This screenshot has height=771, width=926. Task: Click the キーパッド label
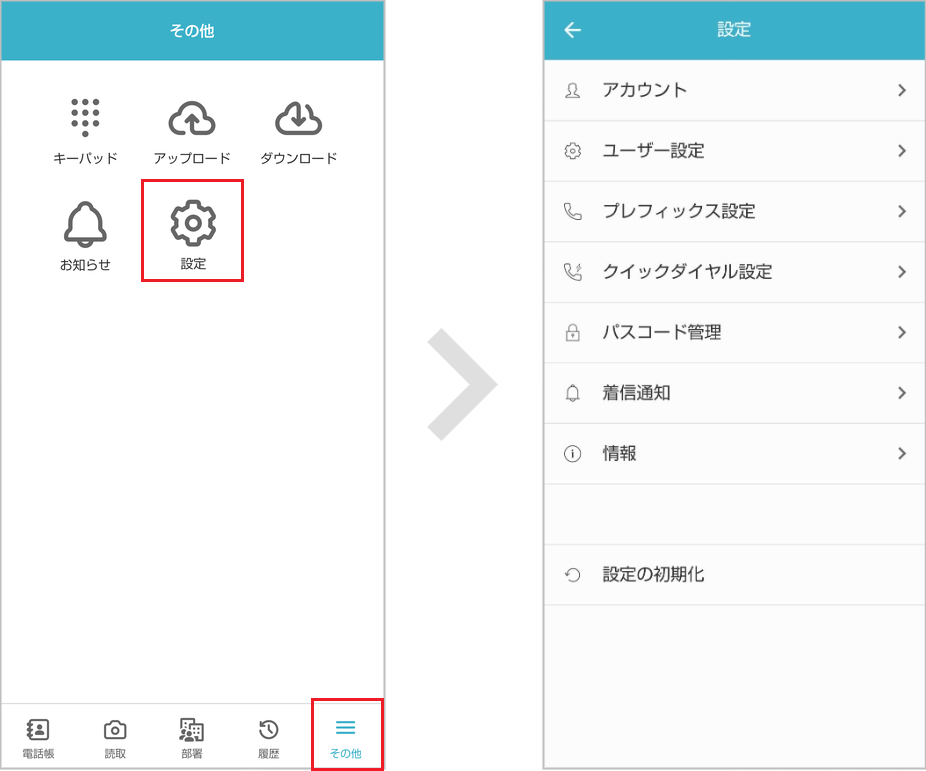tap(85, 158)
